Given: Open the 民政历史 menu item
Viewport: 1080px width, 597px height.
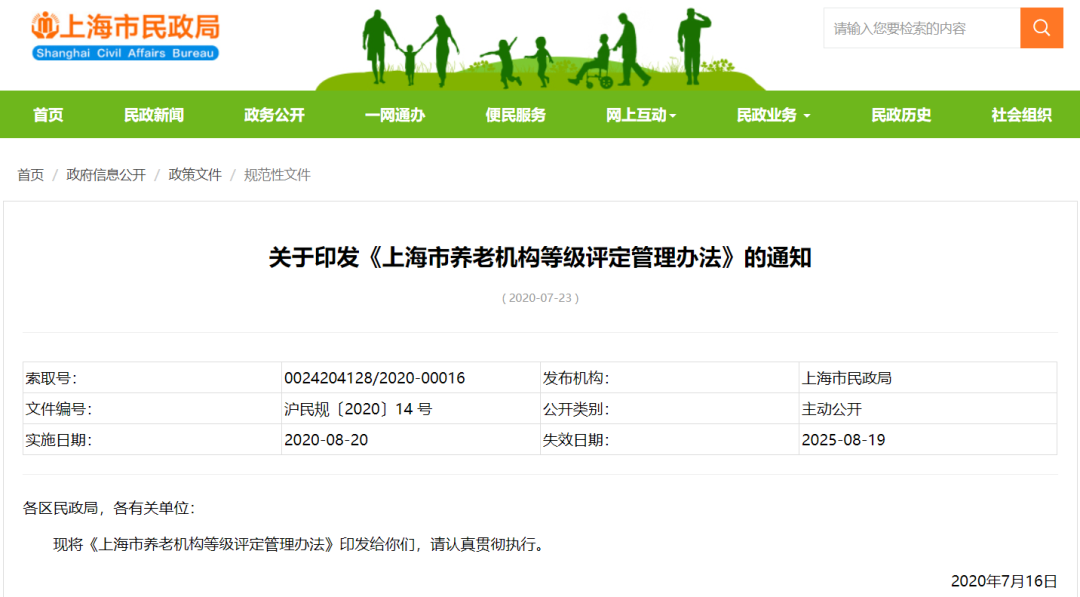Looking at the screenshot, I should 901,115.
